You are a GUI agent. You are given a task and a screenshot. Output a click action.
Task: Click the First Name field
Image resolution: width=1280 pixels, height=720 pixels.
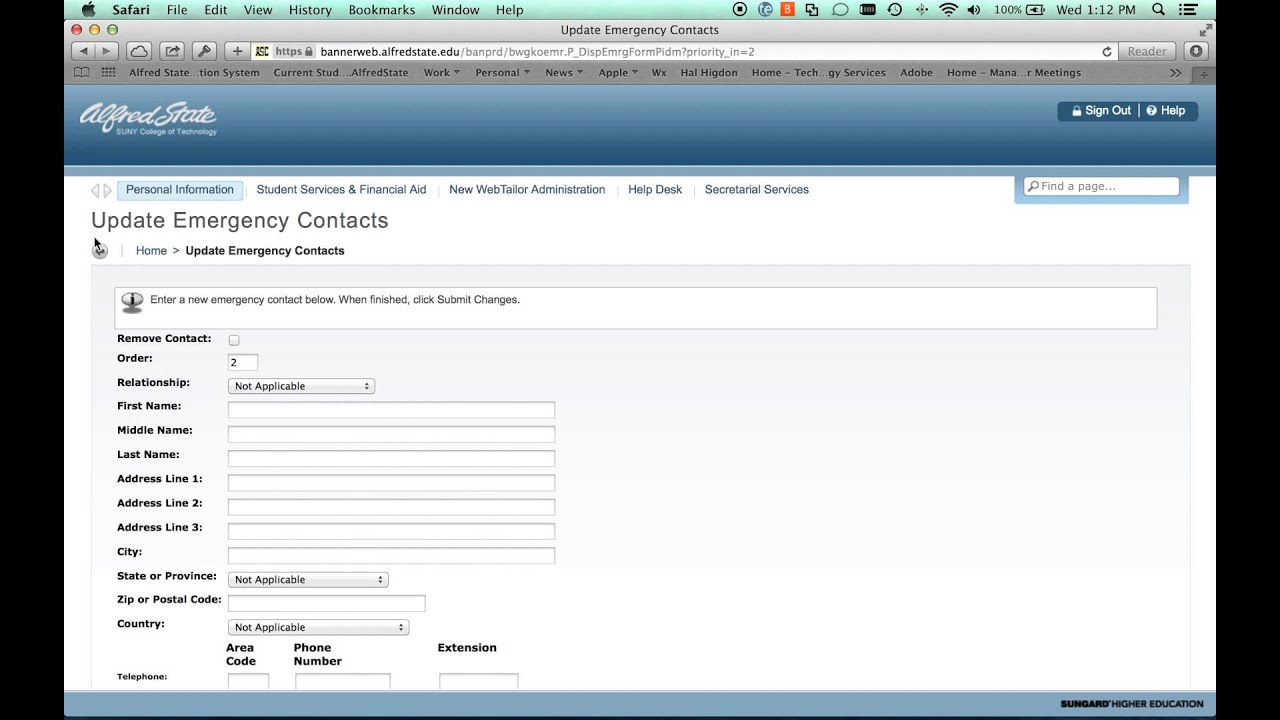tap(391, 410)
